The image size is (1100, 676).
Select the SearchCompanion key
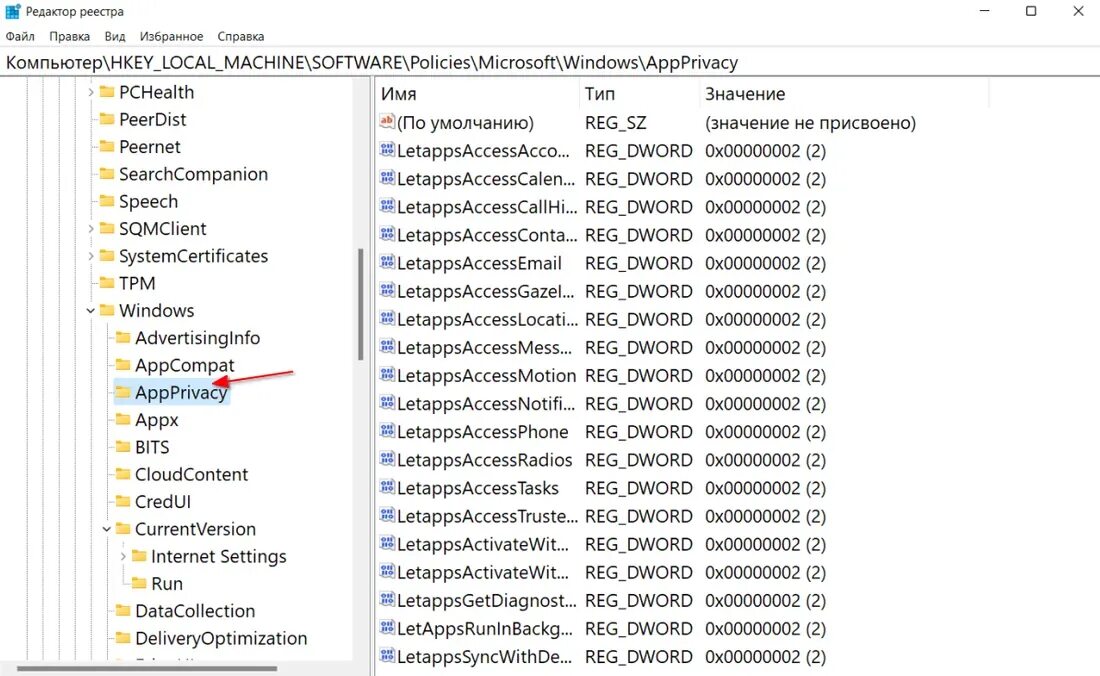(193, 174)
